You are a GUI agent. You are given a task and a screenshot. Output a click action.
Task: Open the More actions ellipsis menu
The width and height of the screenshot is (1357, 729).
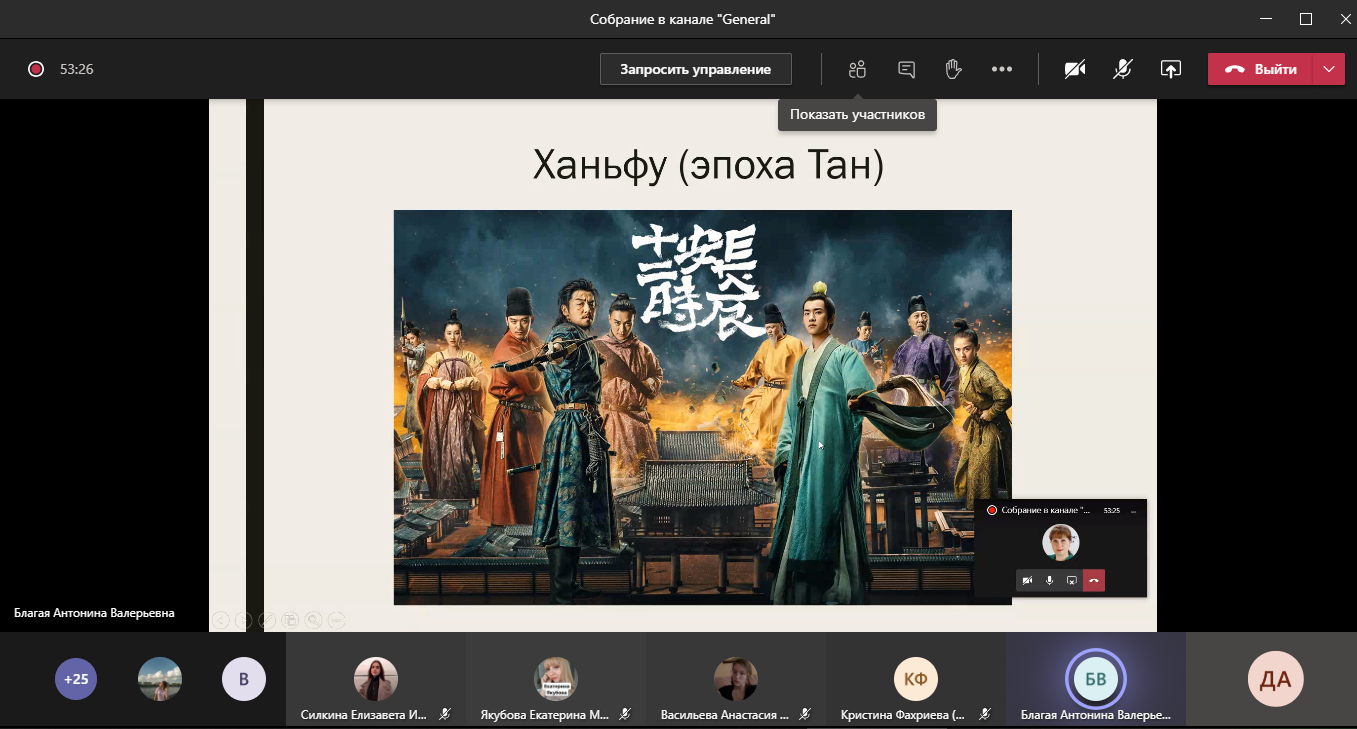click(x=1001, y=69)
